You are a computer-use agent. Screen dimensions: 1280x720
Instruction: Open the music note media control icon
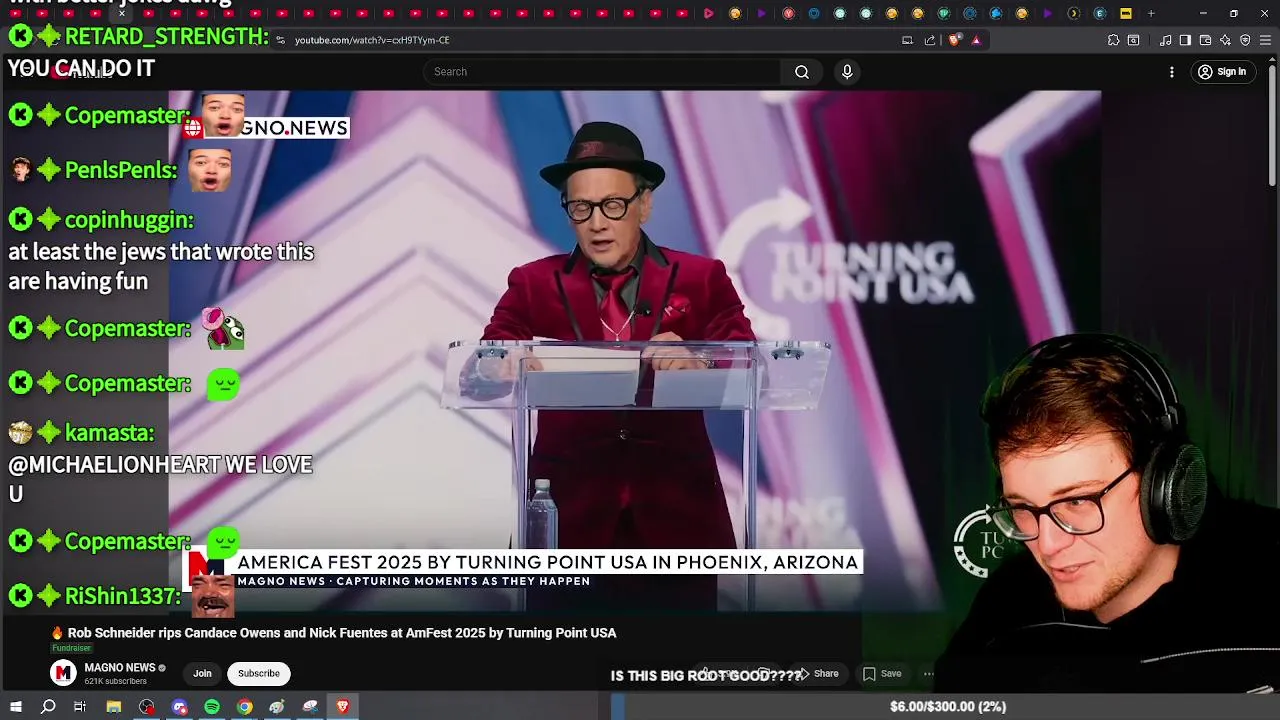coord(1166,40)
